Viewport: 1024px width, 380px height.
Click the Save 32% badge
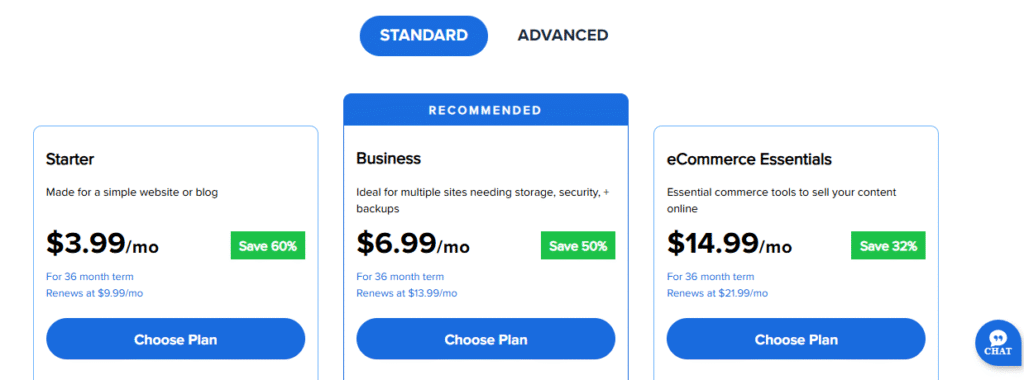click(888, 245)
